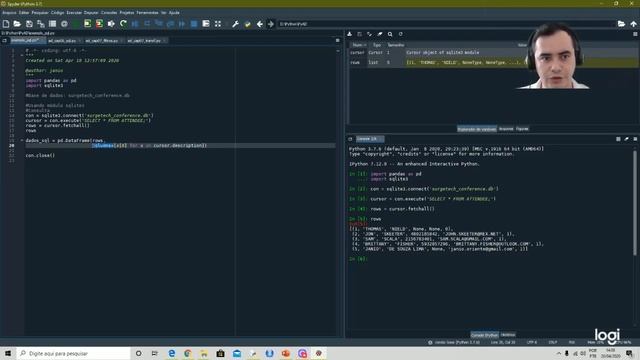Open the Editar menu
The image size is (640, 360).
(24, 13)
